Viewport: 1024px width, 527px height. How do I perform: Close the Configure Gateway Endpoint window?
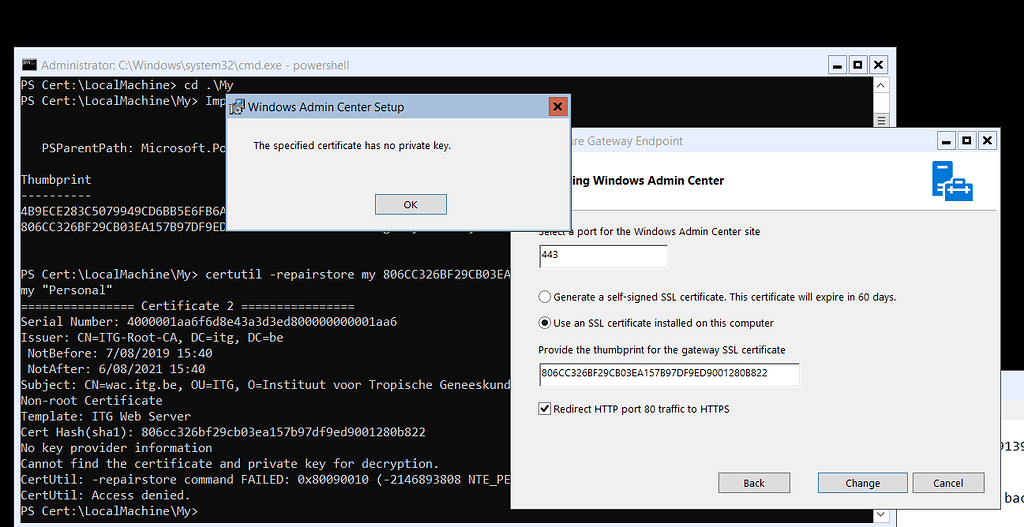point(987,140)
